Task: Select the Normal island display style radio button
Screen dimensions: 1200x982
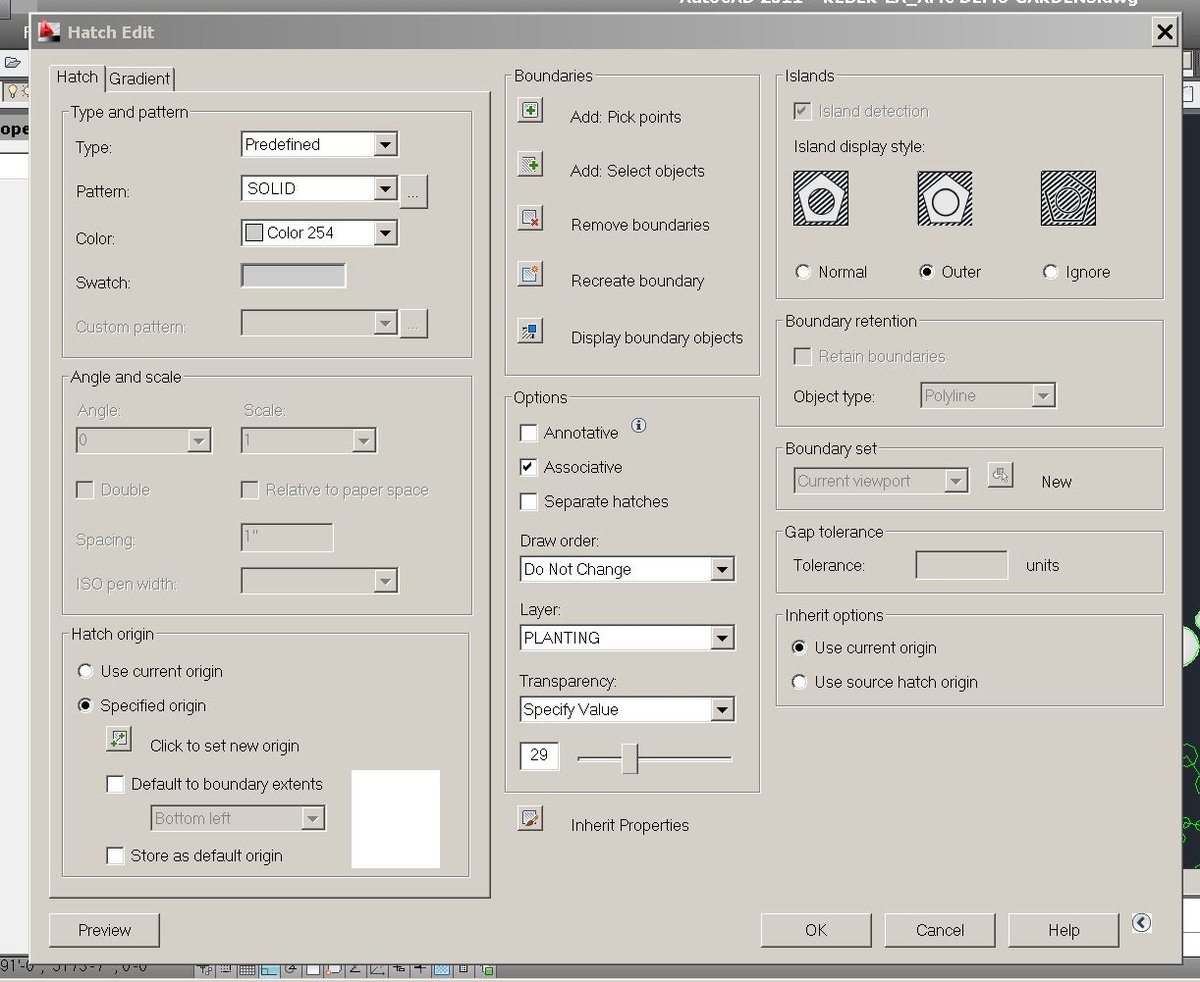Action: click(x=803, y=272)
